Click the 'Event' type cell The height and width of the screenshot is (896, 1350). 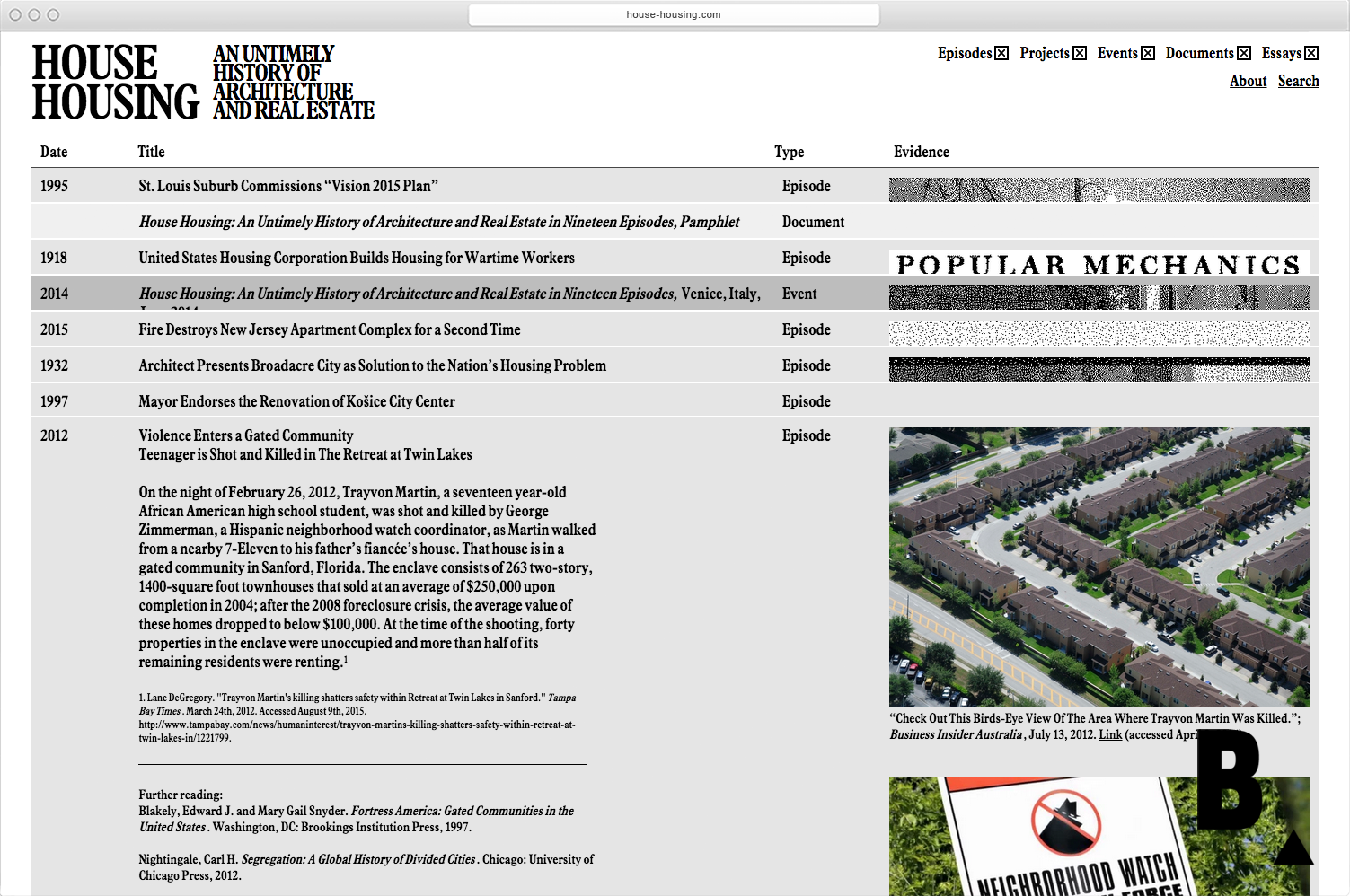coord(799,294)
